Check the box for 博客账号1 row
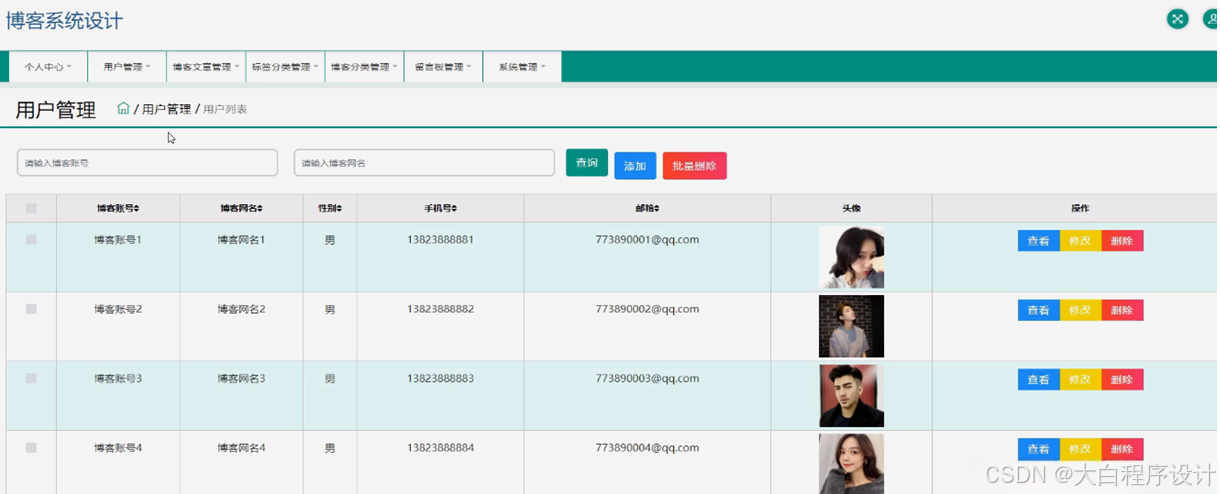This screenshot has width=1220, height=494. (31, 239)
